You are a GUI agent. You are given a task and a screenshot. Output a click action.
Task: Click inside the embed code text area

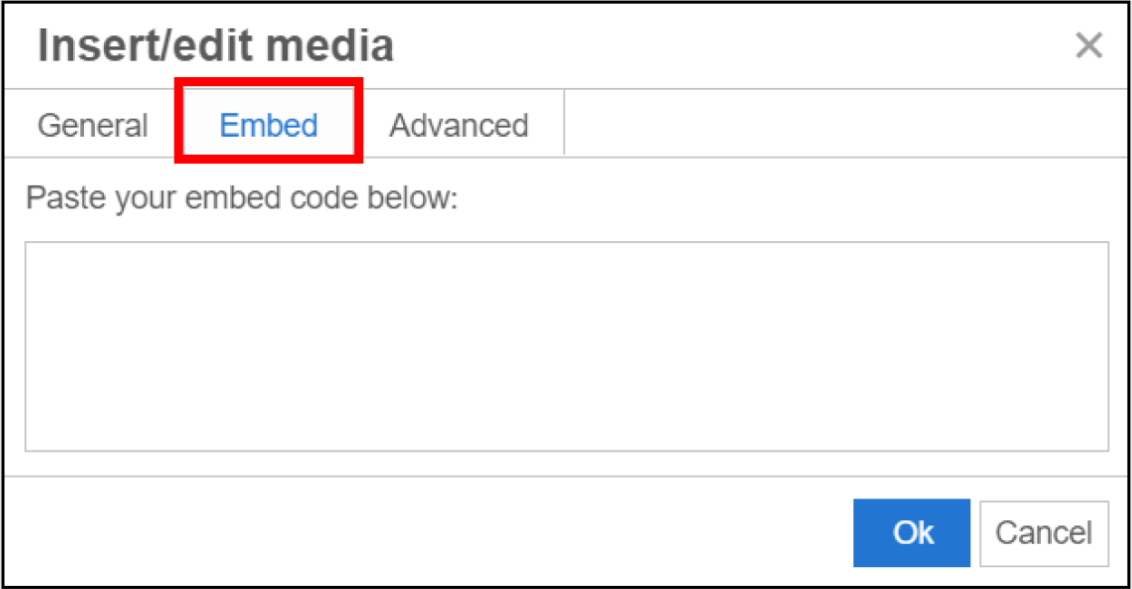coord(566,345)
